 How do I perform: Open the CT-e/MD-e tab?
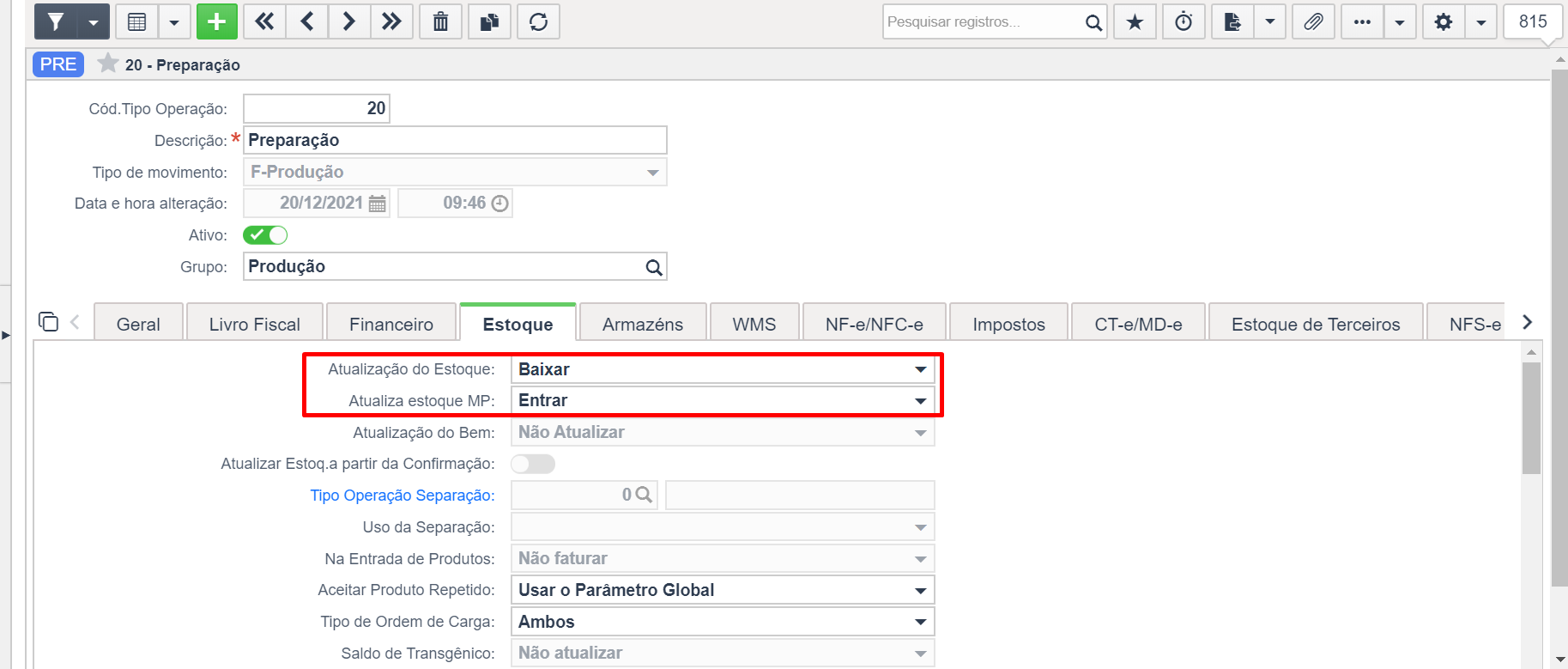1139,325
